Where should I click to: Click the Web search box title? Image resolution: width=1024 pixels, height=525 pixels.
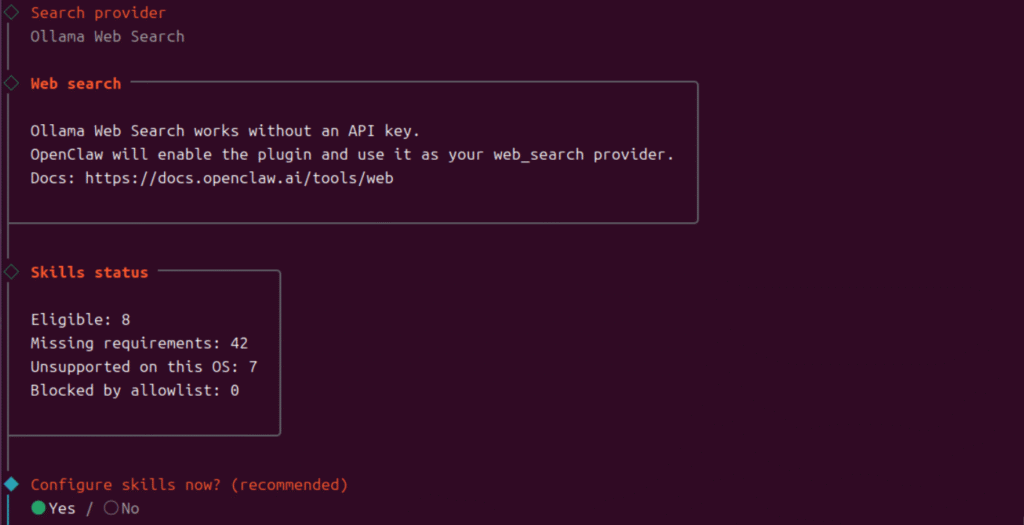point(75,83)
